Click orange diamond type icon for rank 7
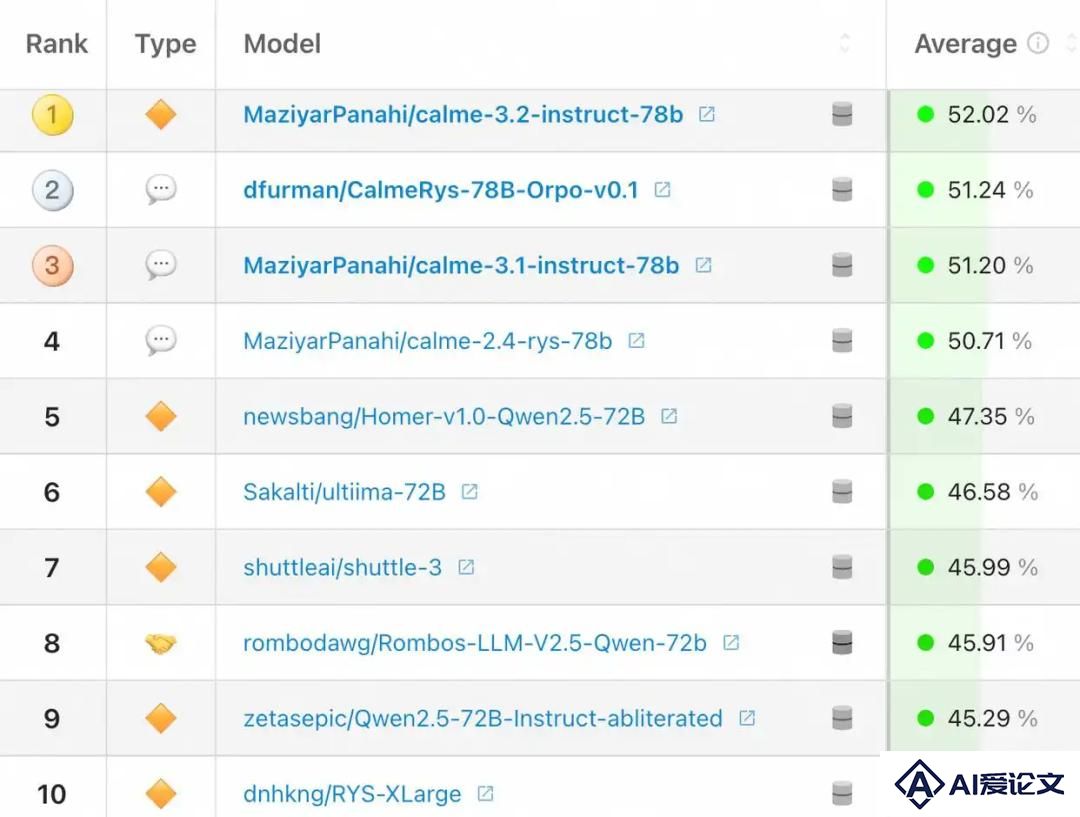The height and width of the screenshot is (817, 1080). (161, 567)
